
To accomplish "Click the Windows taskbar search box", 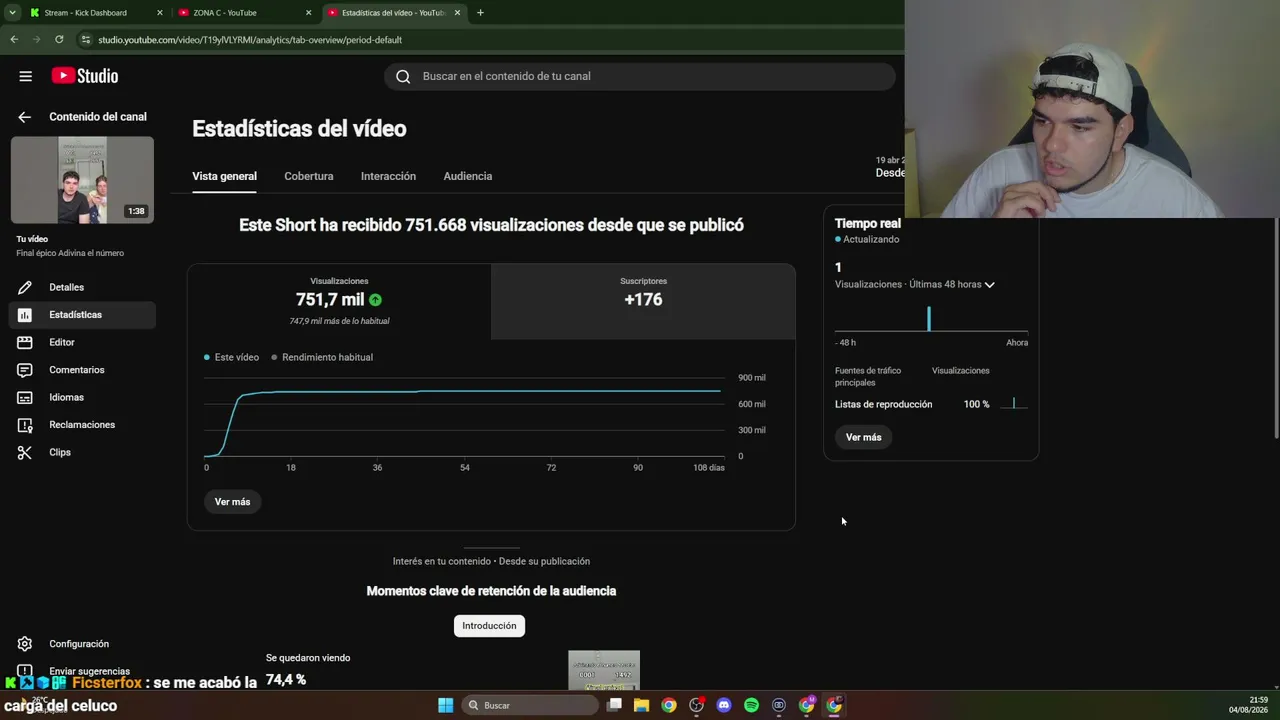I will pyautogui.click(x=530, y=705).
